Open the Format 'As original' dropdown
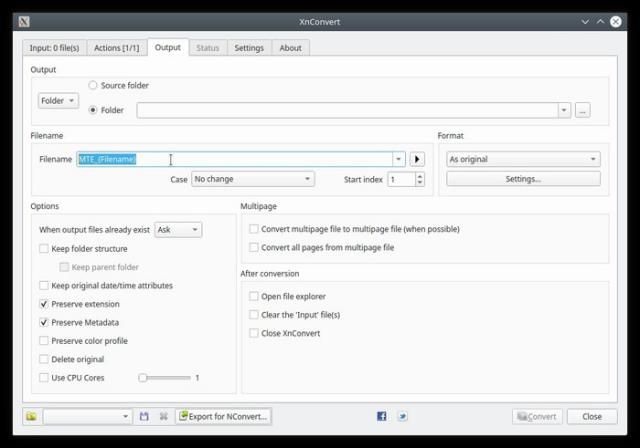Viewport: 640px width, 448px height. point(522,159)
